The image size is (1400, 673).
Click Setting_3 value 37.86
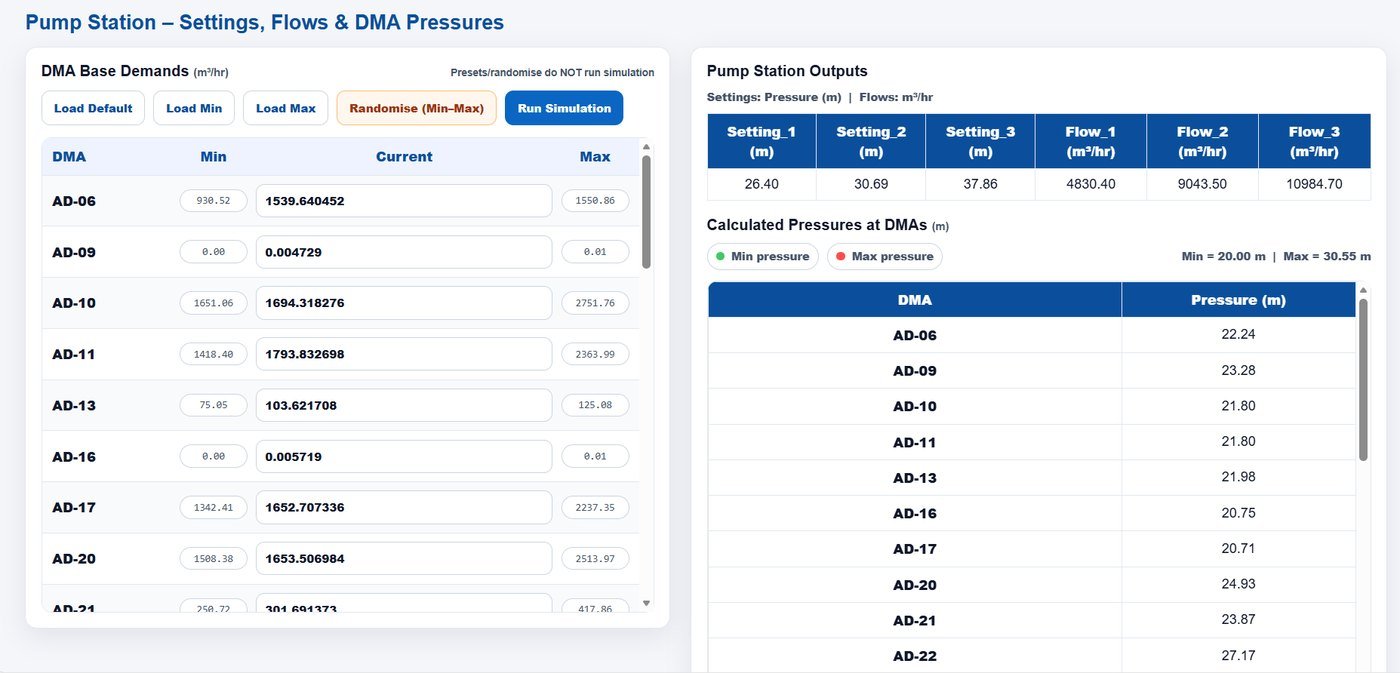coord(980,184)
